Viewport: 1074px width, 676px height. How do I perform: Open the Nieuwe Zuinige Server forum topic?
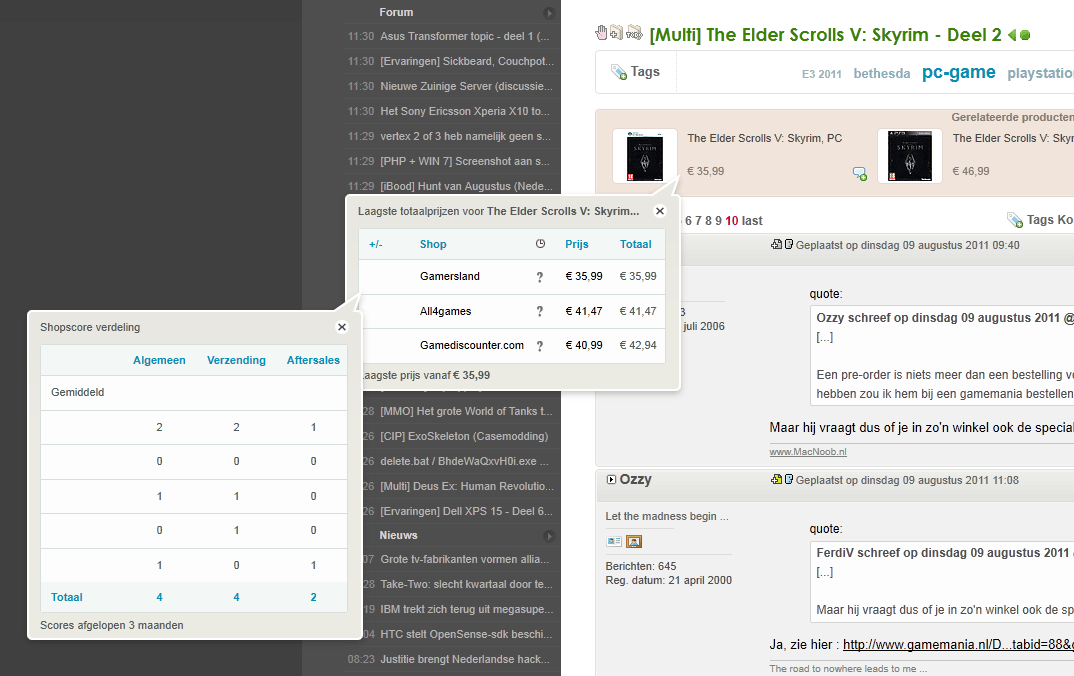[x=466, y=86]
